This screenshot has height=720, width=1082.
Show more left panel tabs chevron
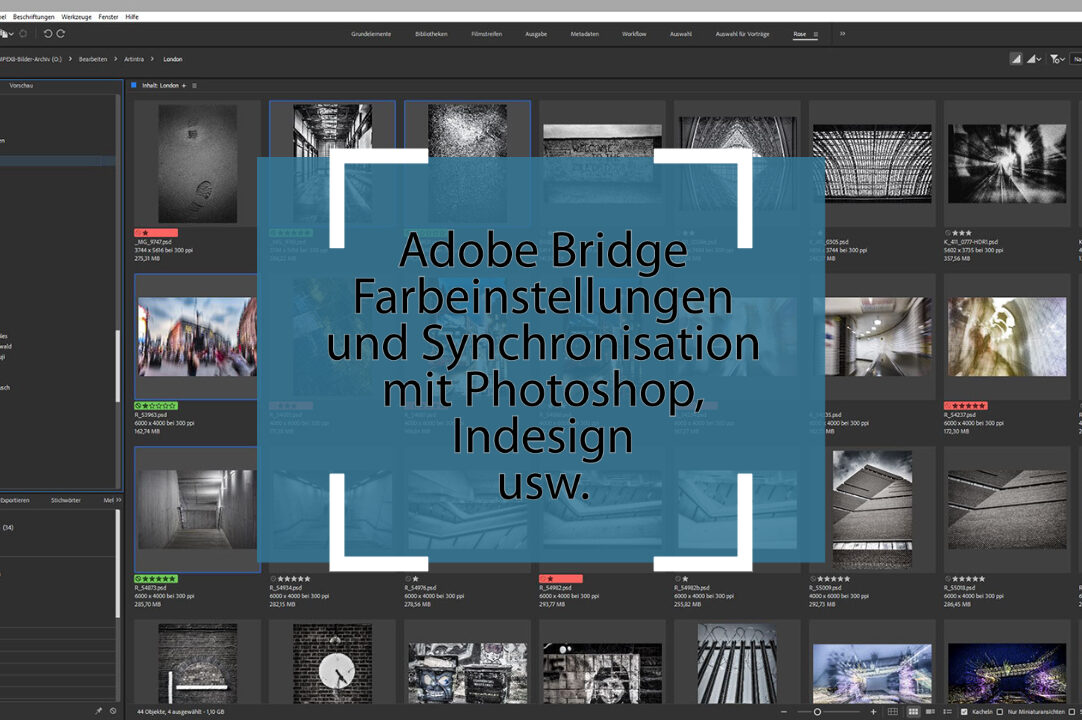tap(119, 500)
